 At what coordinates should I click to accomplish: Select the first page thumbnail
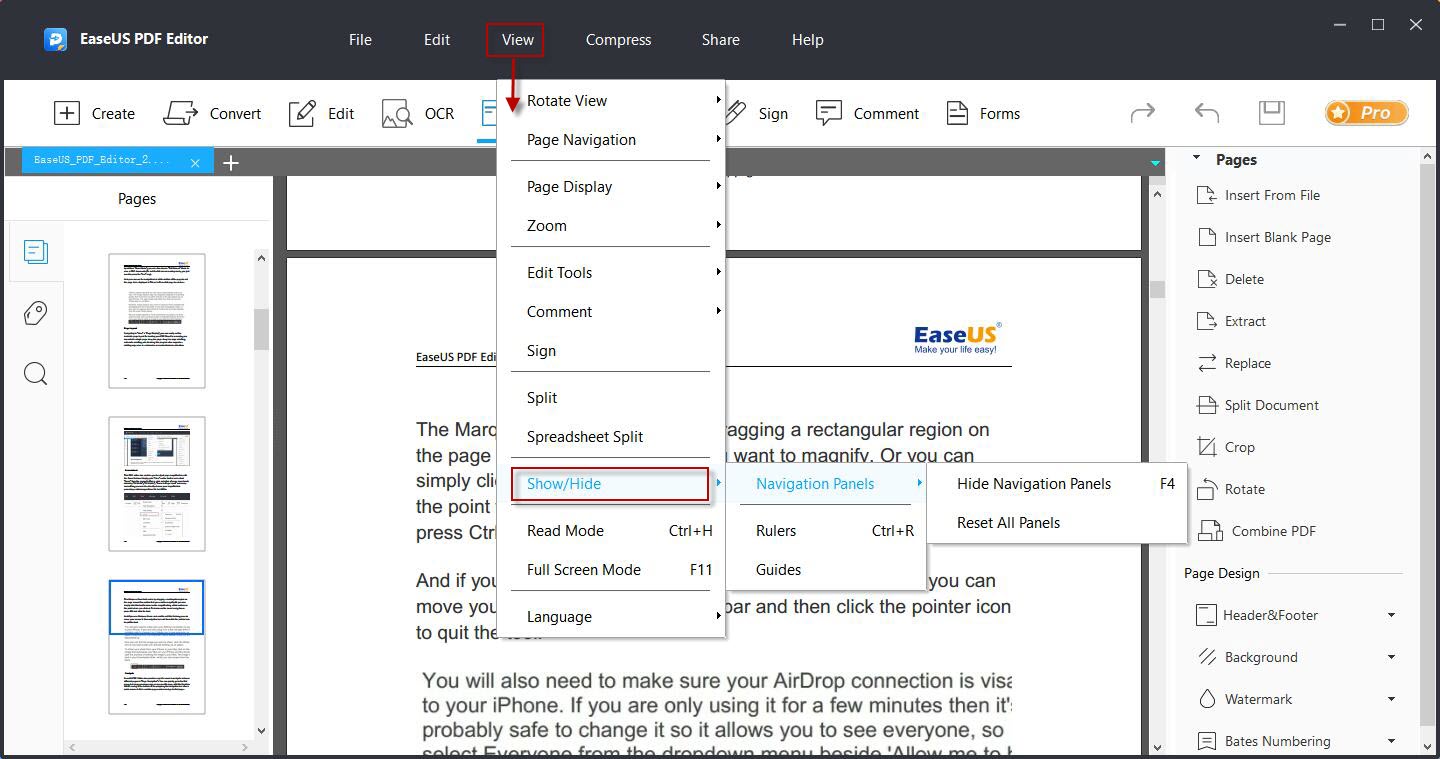click(x=157, y=321)
